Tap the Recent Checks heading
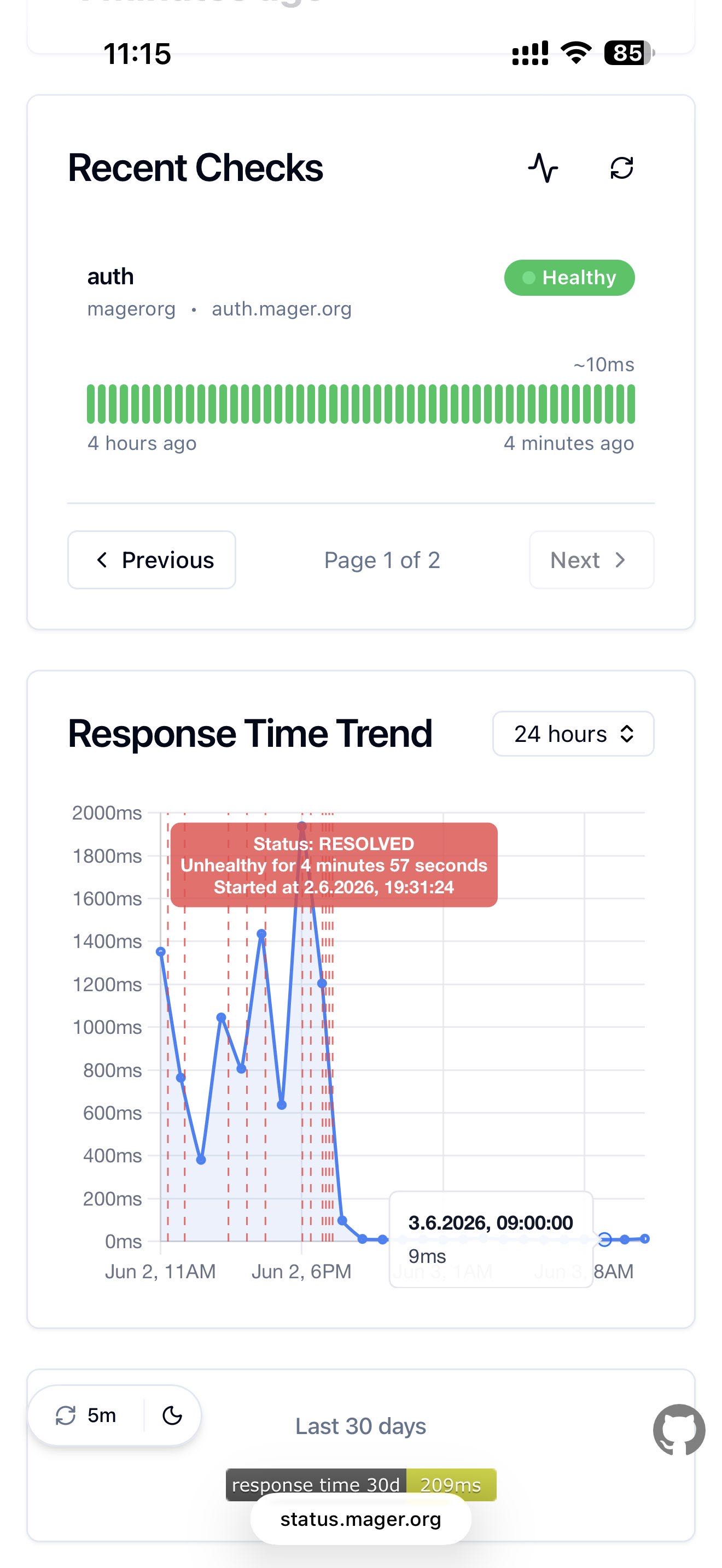This screenshot has height=1568, width=722. point(195,167)
